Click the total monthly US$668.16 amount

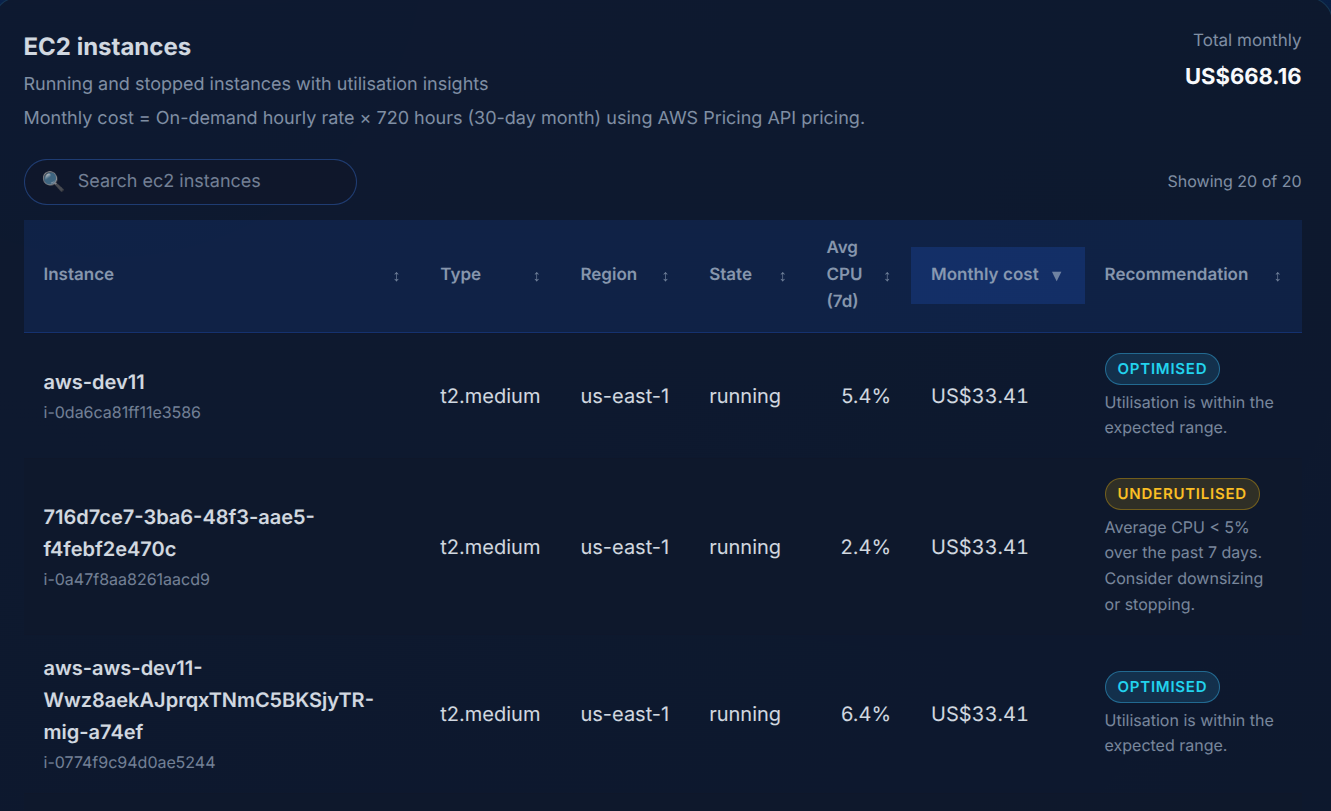pyautogui.click(x=1242, y=76)
